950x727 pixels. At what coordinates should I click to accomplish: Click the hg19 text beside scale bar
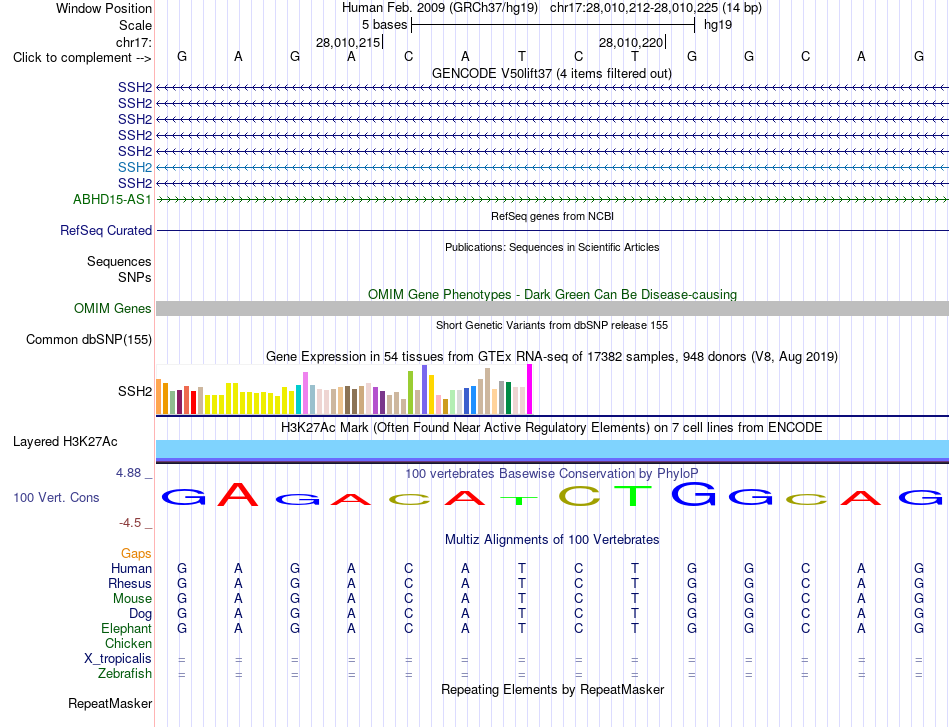click(718, 25)
